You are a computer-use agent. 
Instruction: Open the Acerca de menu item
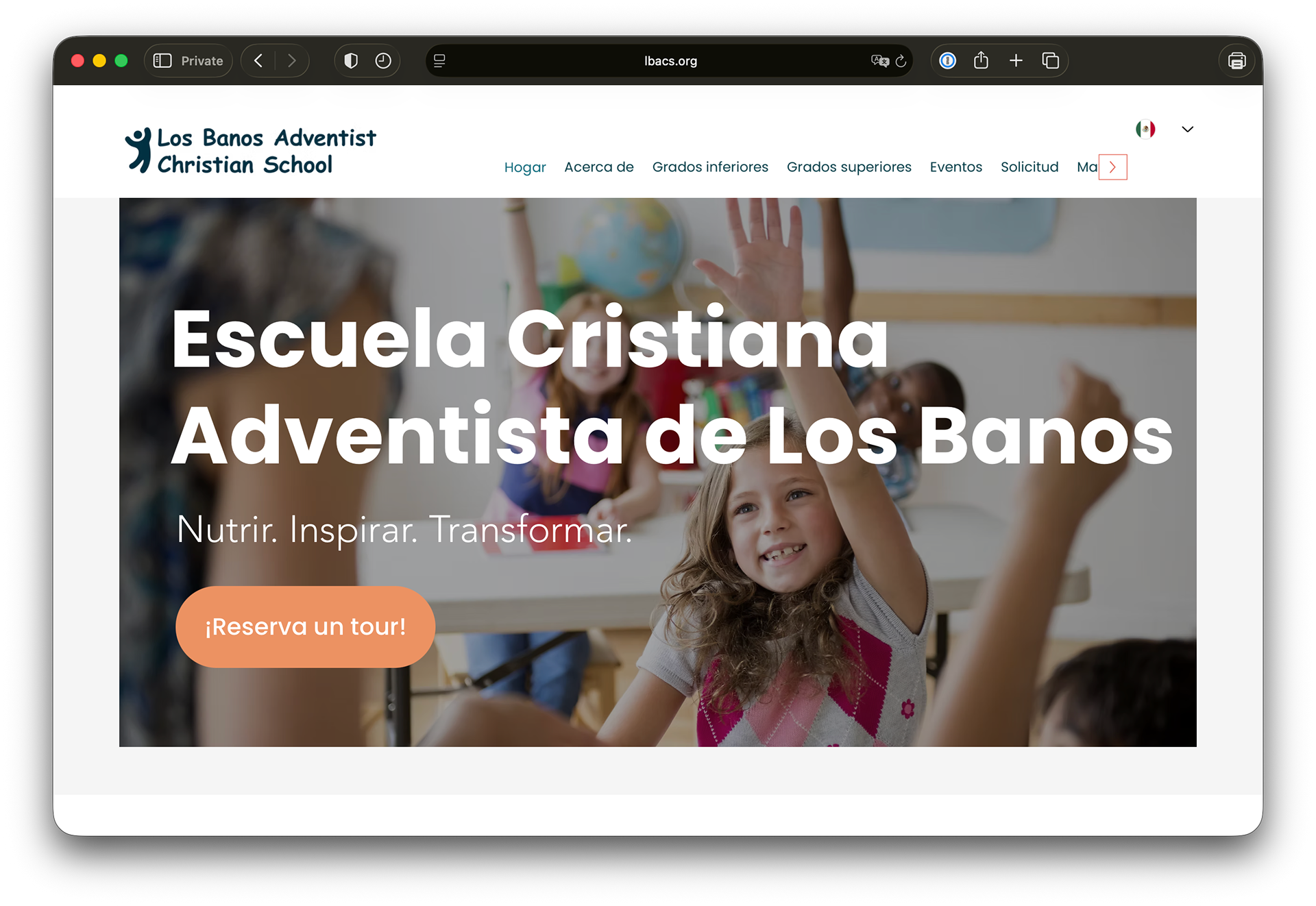click(599, 167)
